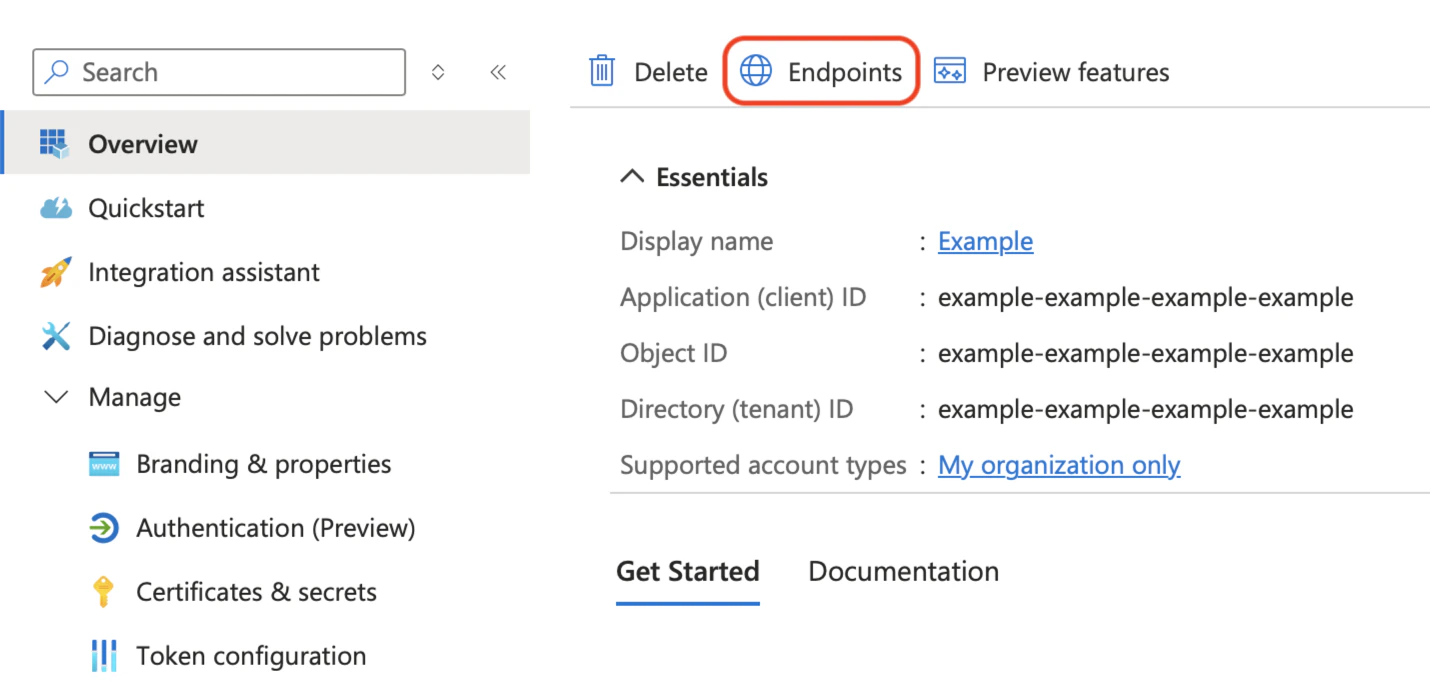The width and height of the screenshot is (1430, 684).
Task: Collapse the Manage section chevron
Action: (56, 397)
